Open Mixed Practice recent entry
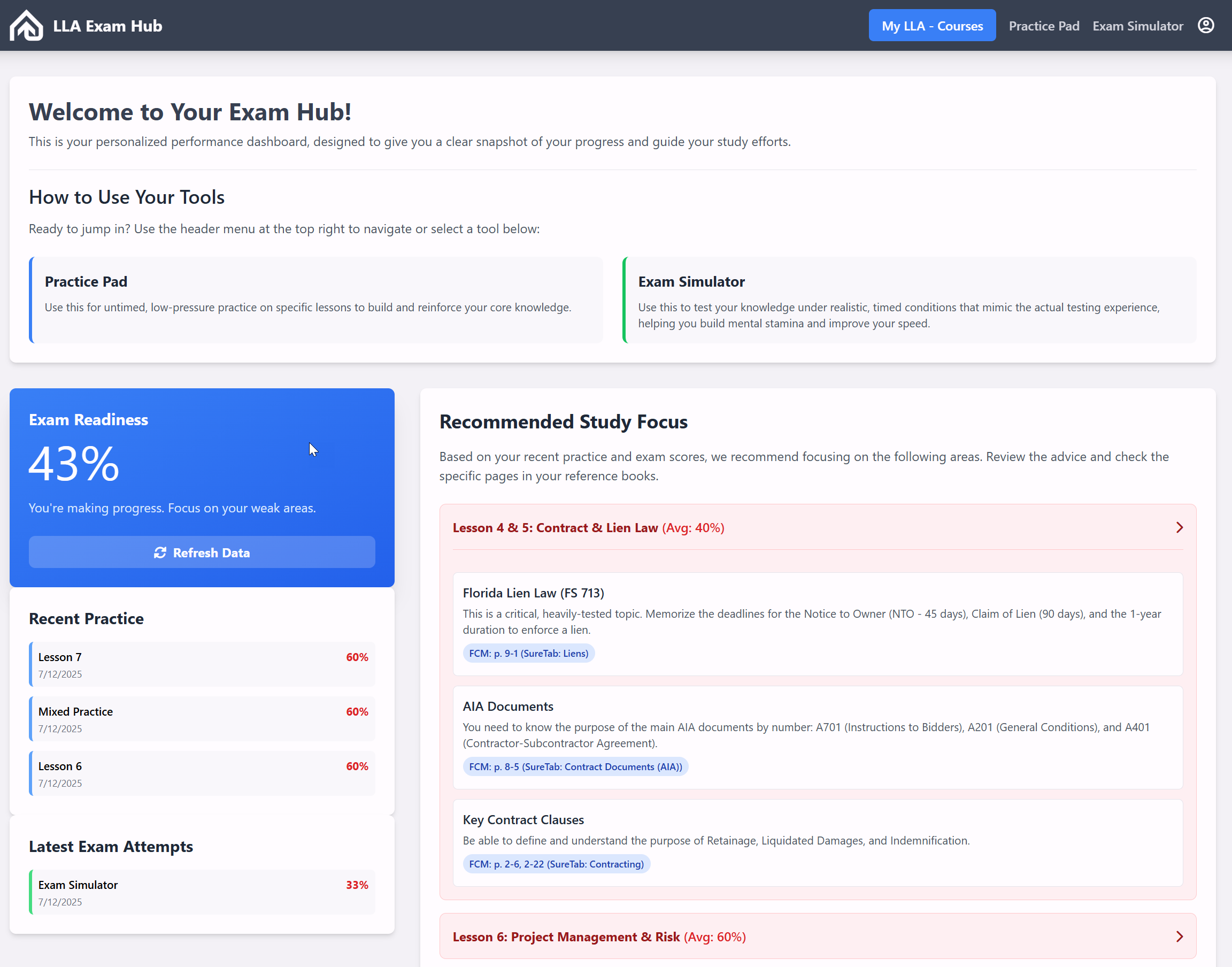 pyautogui.click(x=202, y=719)
